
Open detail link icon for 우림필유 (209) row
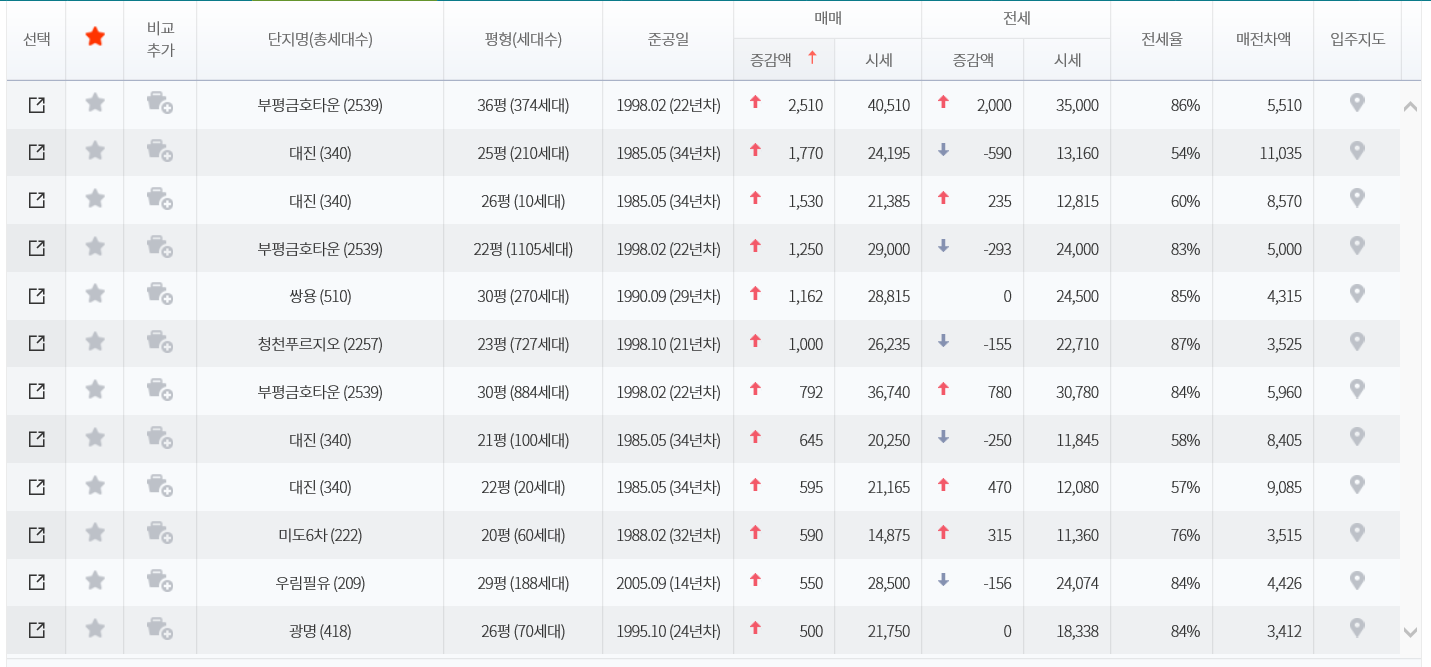(x=37, y=582)
